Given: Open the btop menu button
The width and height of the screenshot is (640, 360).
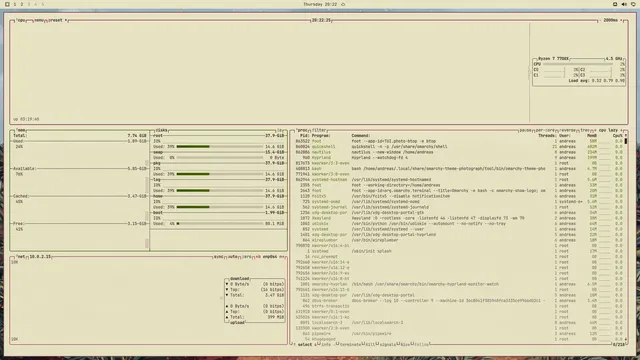Looking at the screenshot, I should tap(39, 20).
